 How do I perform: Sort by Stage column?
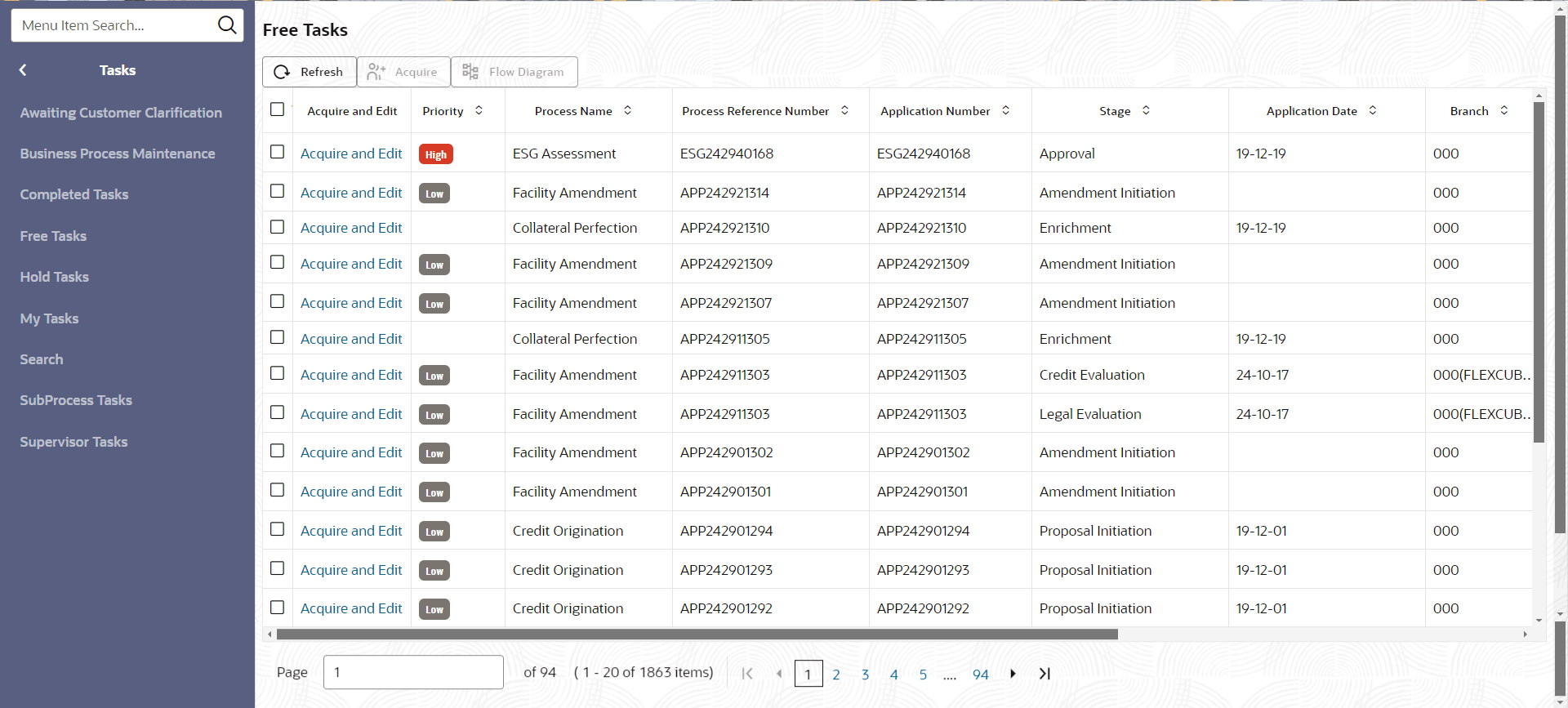[x=1146, y=110]
